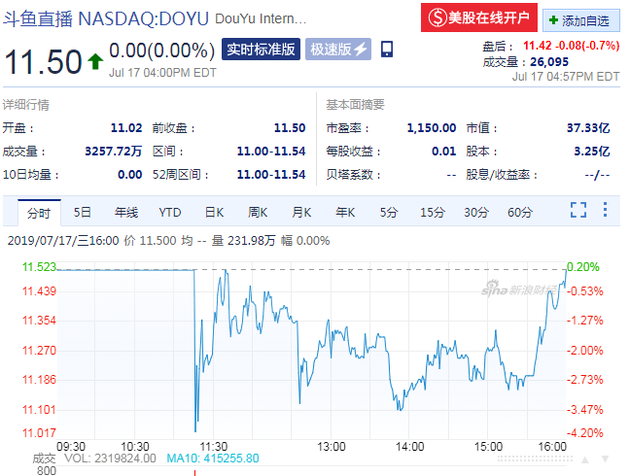
Task: Click the 成交量 value 3257.72万
Action: coord(113,151)
